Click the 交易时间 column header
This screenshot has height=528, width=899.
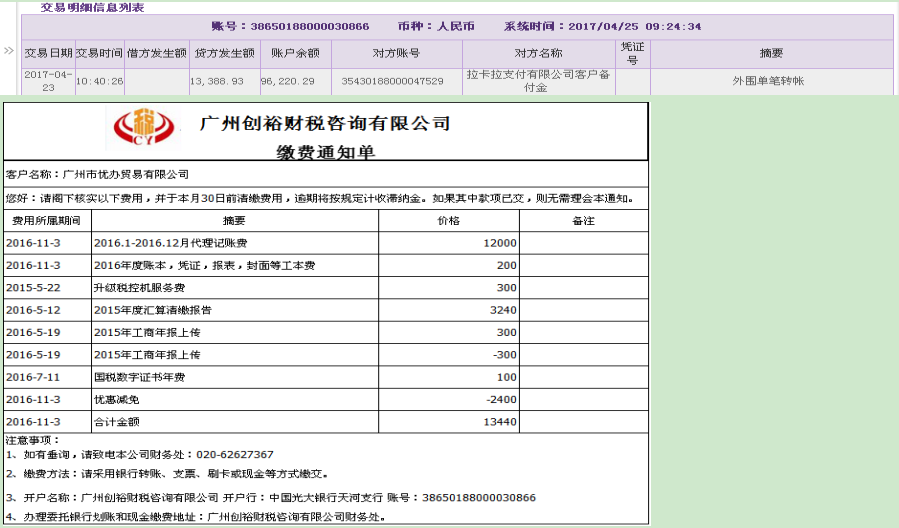pyautogui.click(x=100, y=54)
